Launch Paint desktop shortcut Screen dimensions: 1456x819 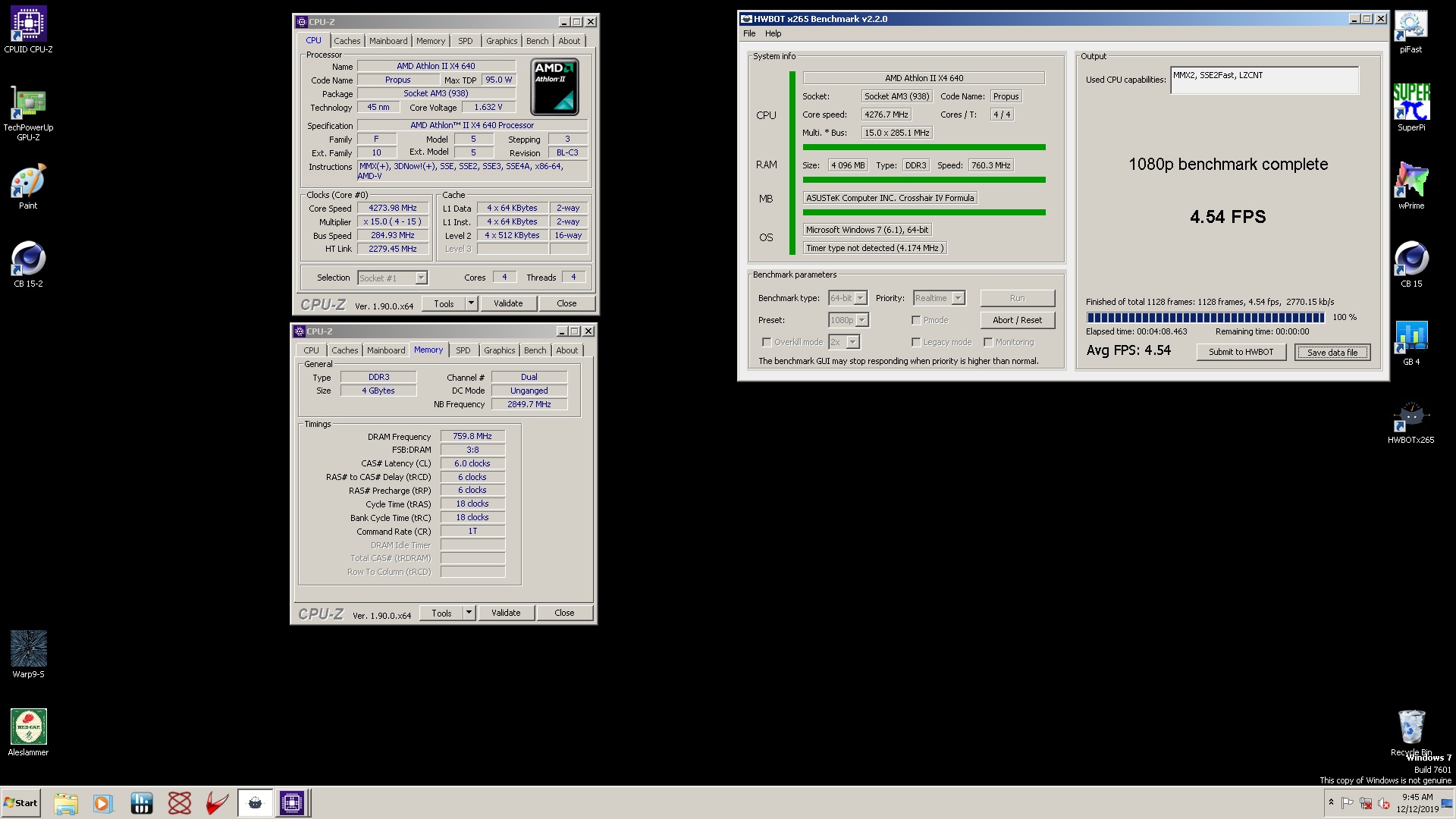click(28, 187)
